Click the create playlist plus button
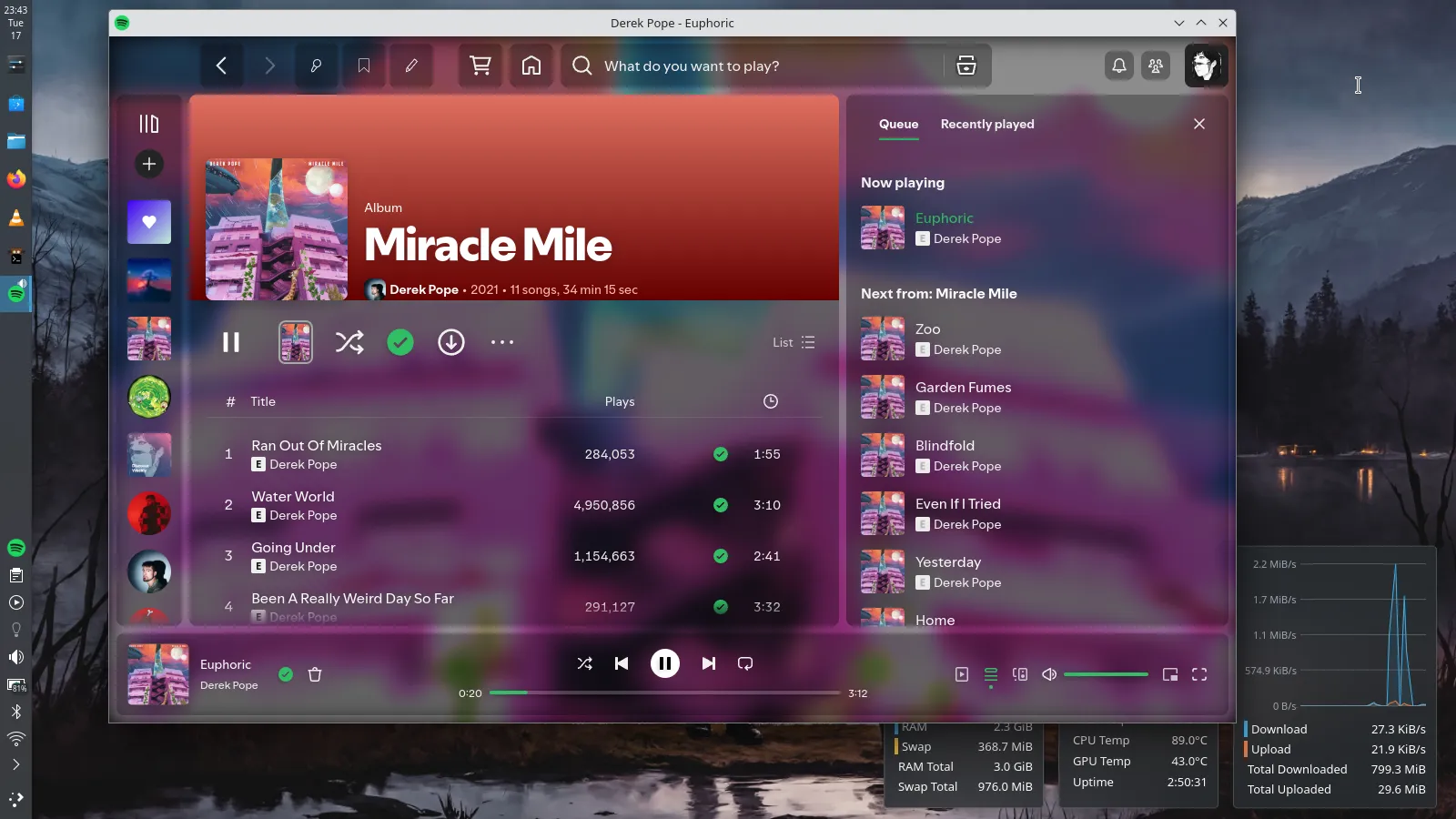Screen dimensions: 1456x819 (149, 164)
